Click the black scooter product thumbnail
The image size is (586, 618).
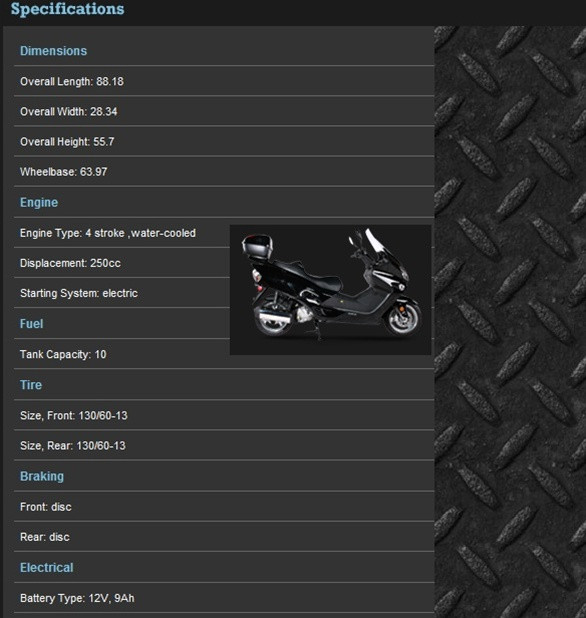(x=330, y=290)
